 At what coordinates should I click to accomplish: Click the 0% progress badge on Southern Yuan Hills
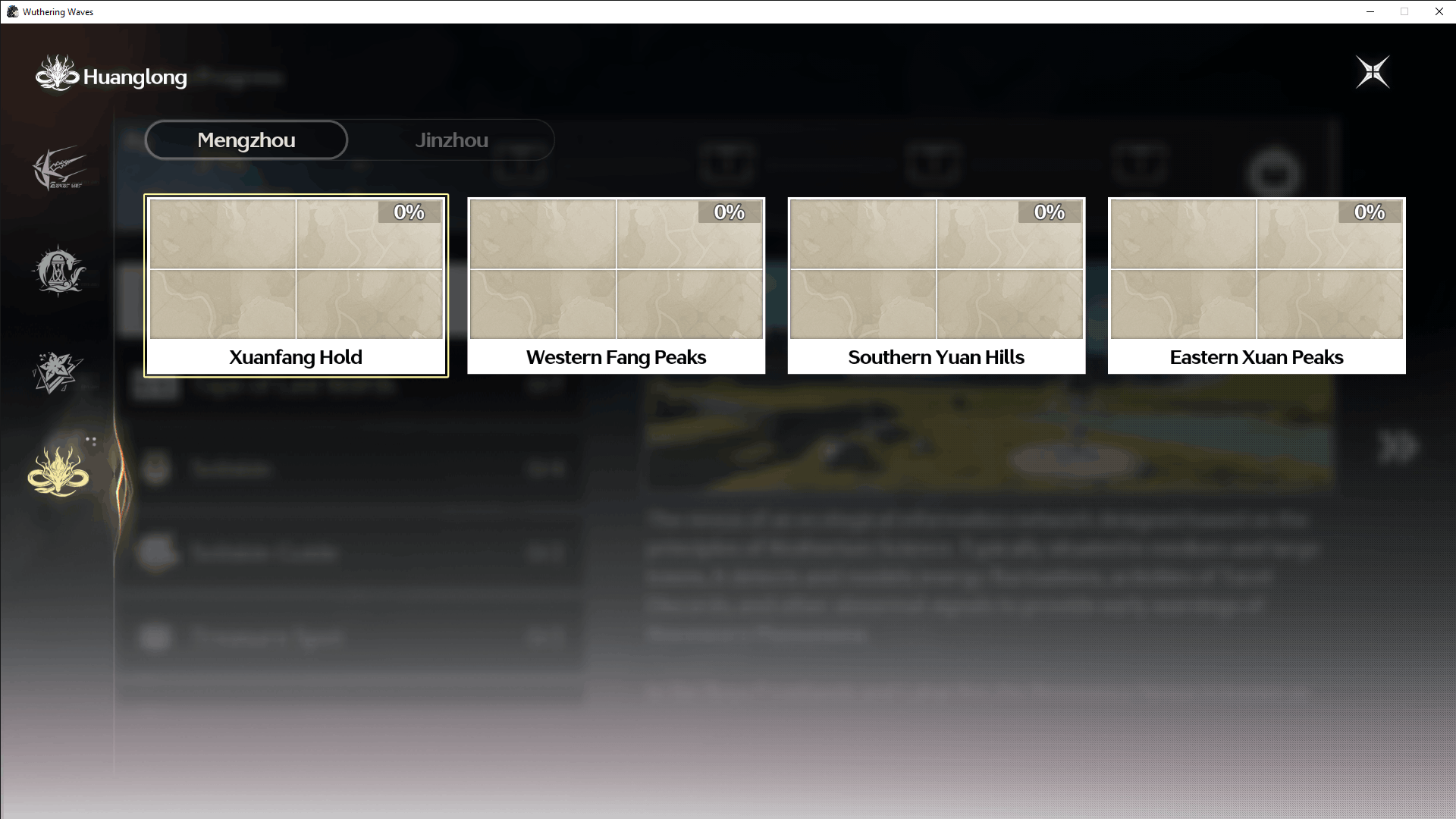tap(1050, 212)
